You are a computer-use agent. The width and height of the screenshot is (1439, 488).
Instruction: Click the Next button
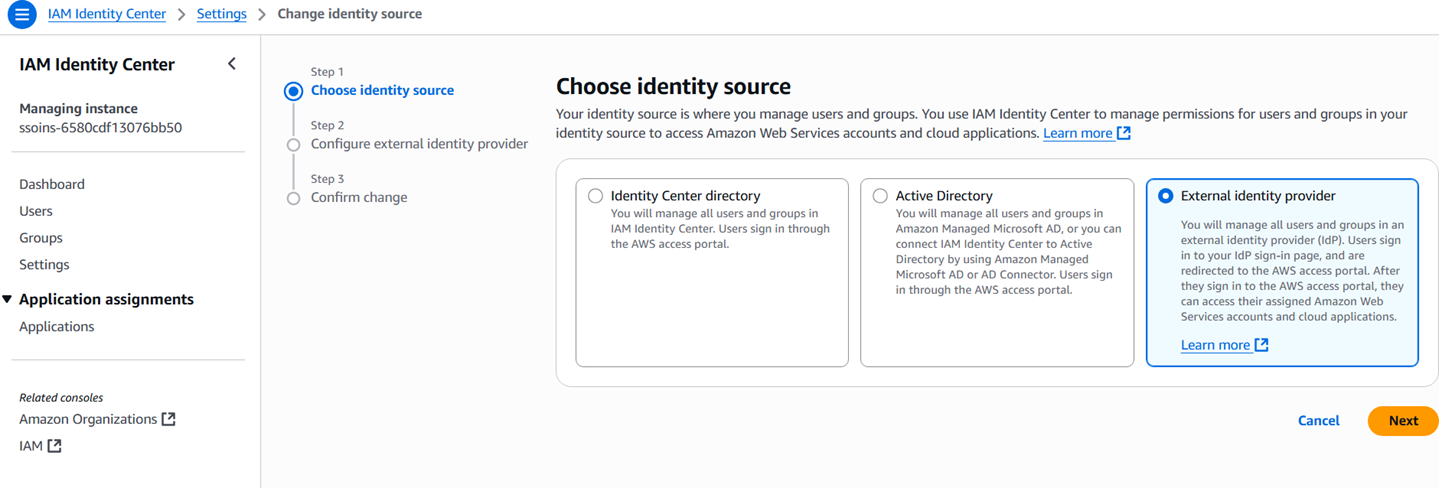pyautogui.click(x=1402, y=421)
